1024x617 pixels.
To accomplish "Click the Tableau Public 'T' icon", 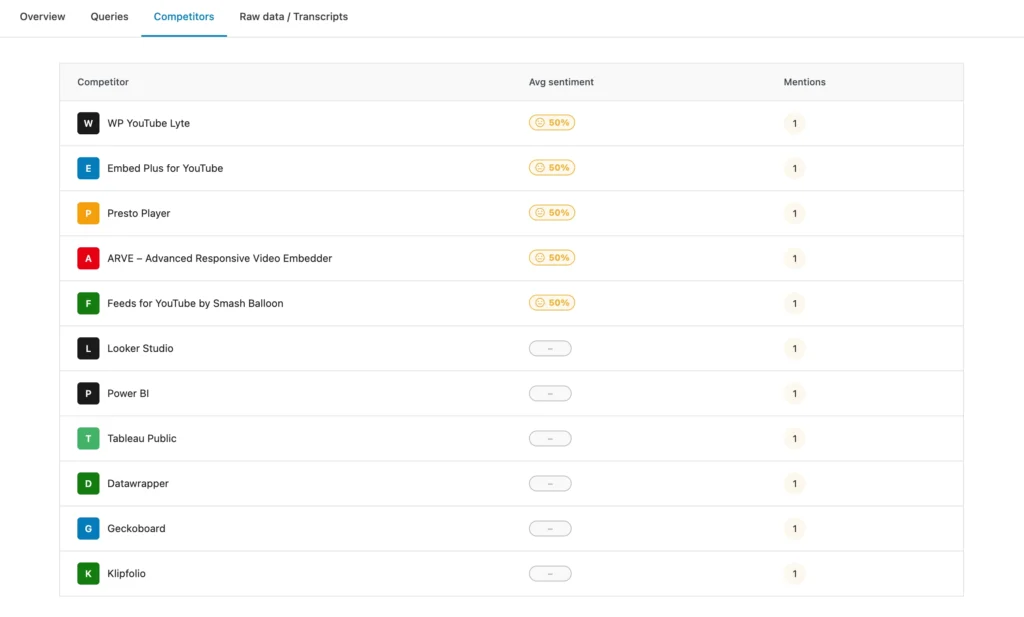I will [88, 439].
